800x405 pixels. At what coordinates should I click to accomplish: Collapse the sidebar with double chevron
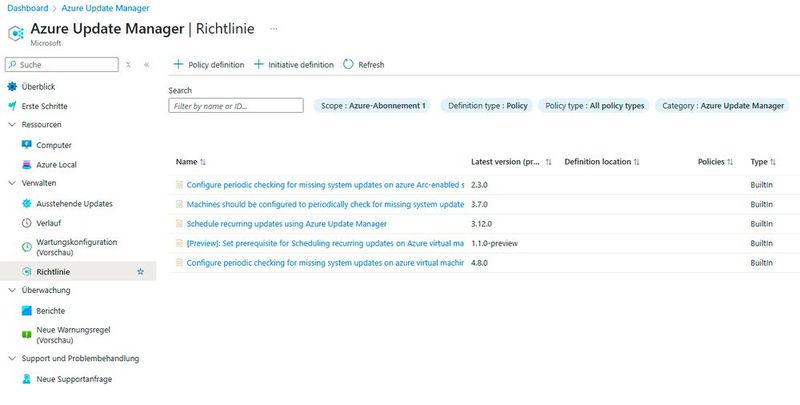(x=146, y=65)
